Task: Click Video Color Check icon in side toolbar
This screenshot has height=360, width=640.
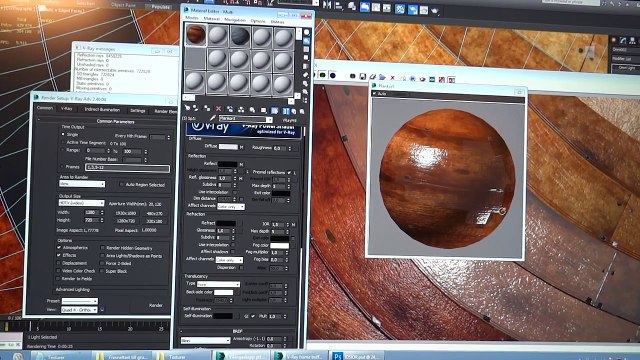Action: (306, 67)
